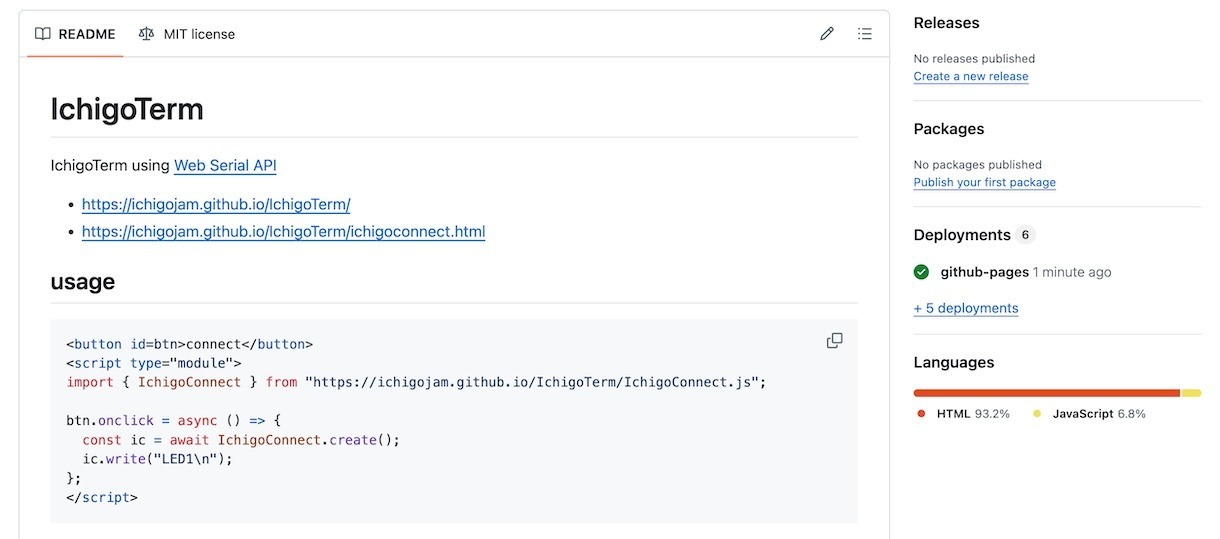Open the ichigojam.github.io/IchigoTerm/ link
Image resolution: width=1220 pixels, height=539 pixels.
pyautogui.click(x=216, y=204)
